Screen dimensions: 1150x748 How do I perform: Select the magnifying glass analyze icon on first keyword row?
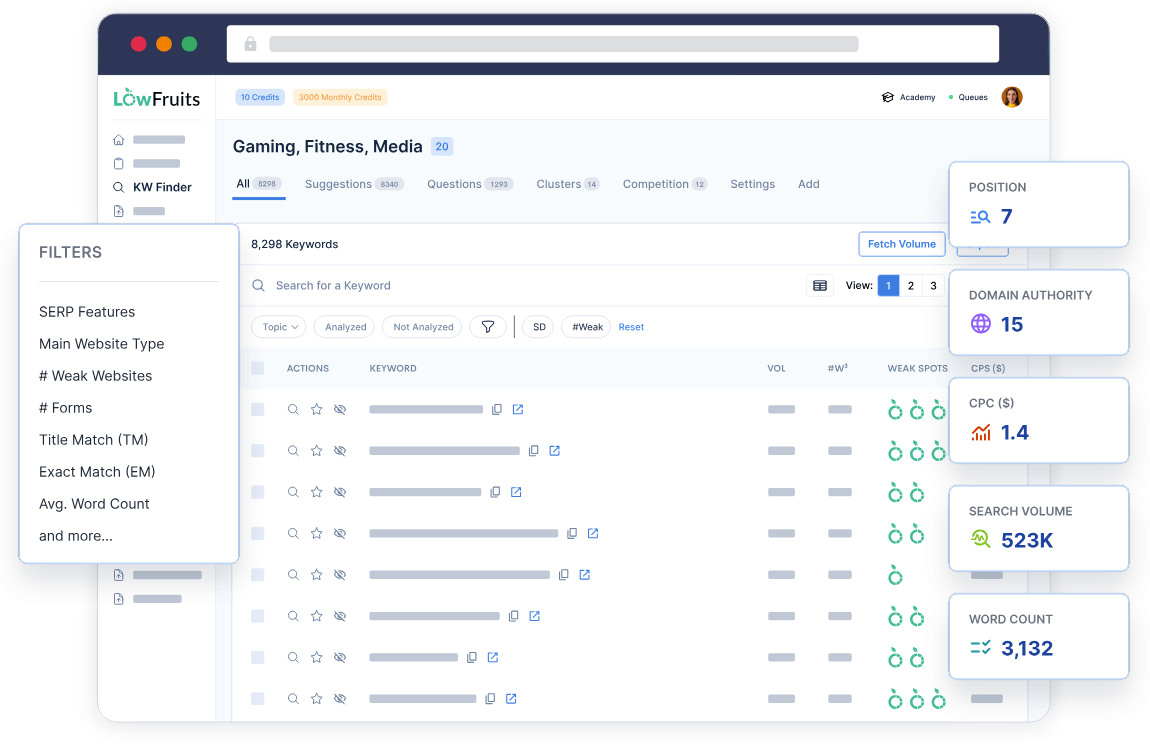(x=293, y=409)
